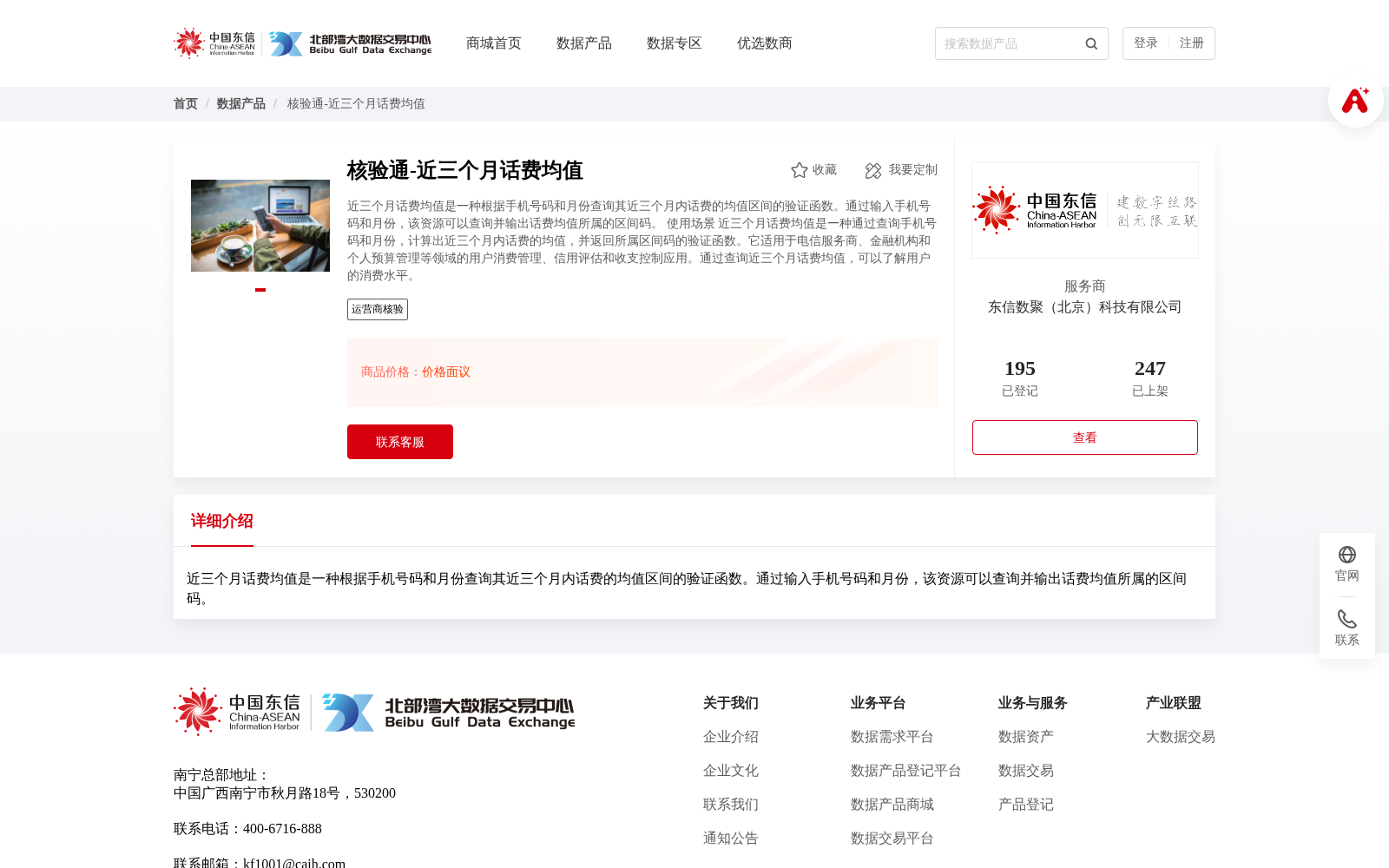Click the provider logo banner image
Screen dimensions: 1389x868
(1085, 210)
